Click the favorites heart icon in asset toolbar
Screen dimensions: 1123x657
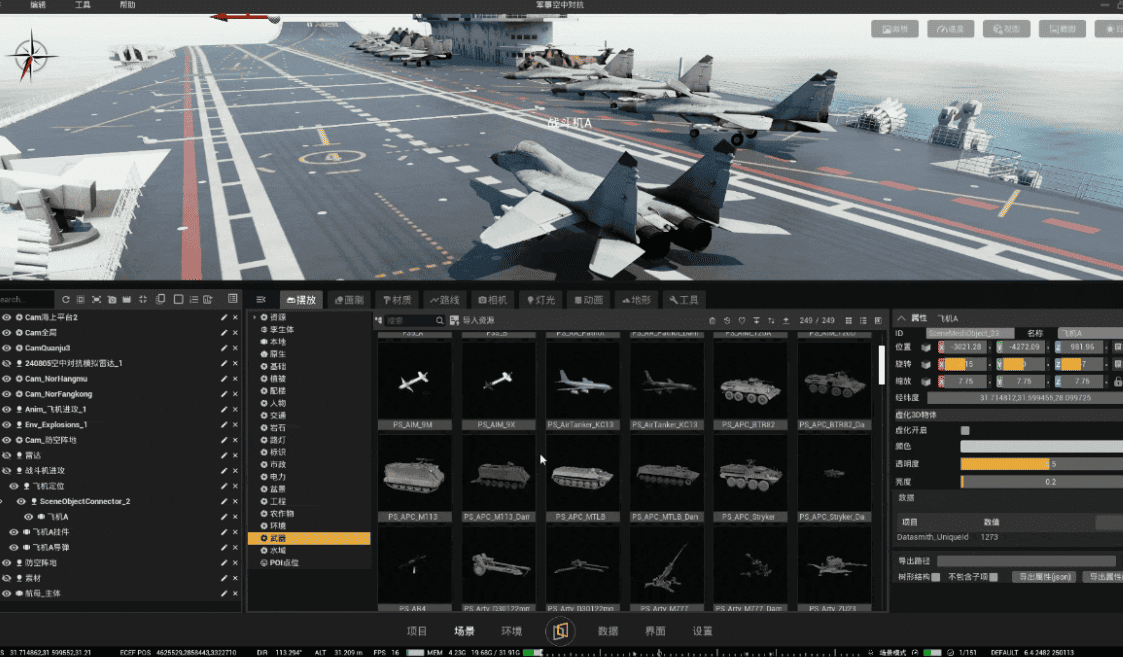click(741, 320)
